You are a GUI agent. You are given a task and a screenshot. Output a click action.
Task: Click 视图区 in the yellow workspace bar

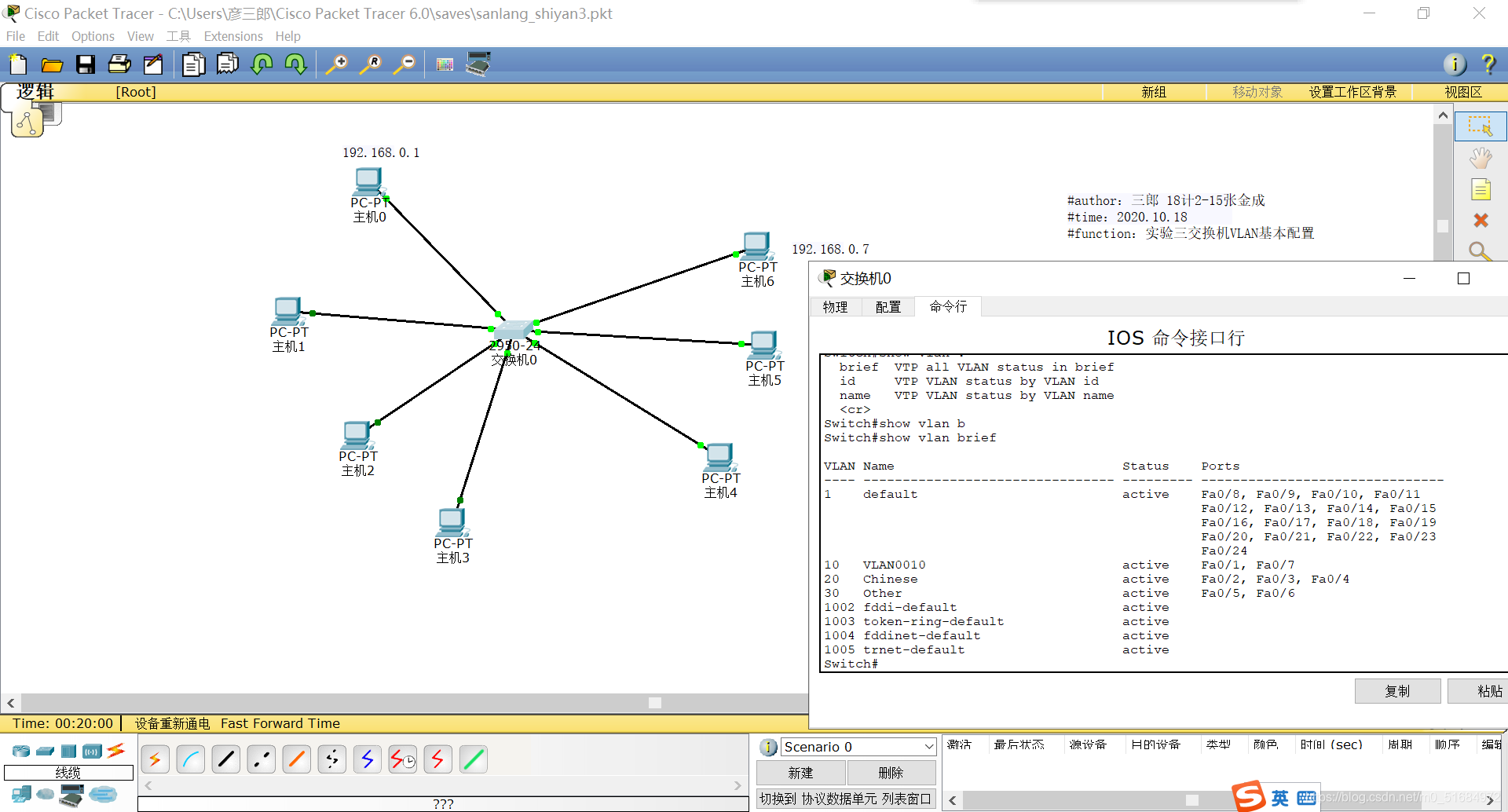click(x=1462, y=92)
